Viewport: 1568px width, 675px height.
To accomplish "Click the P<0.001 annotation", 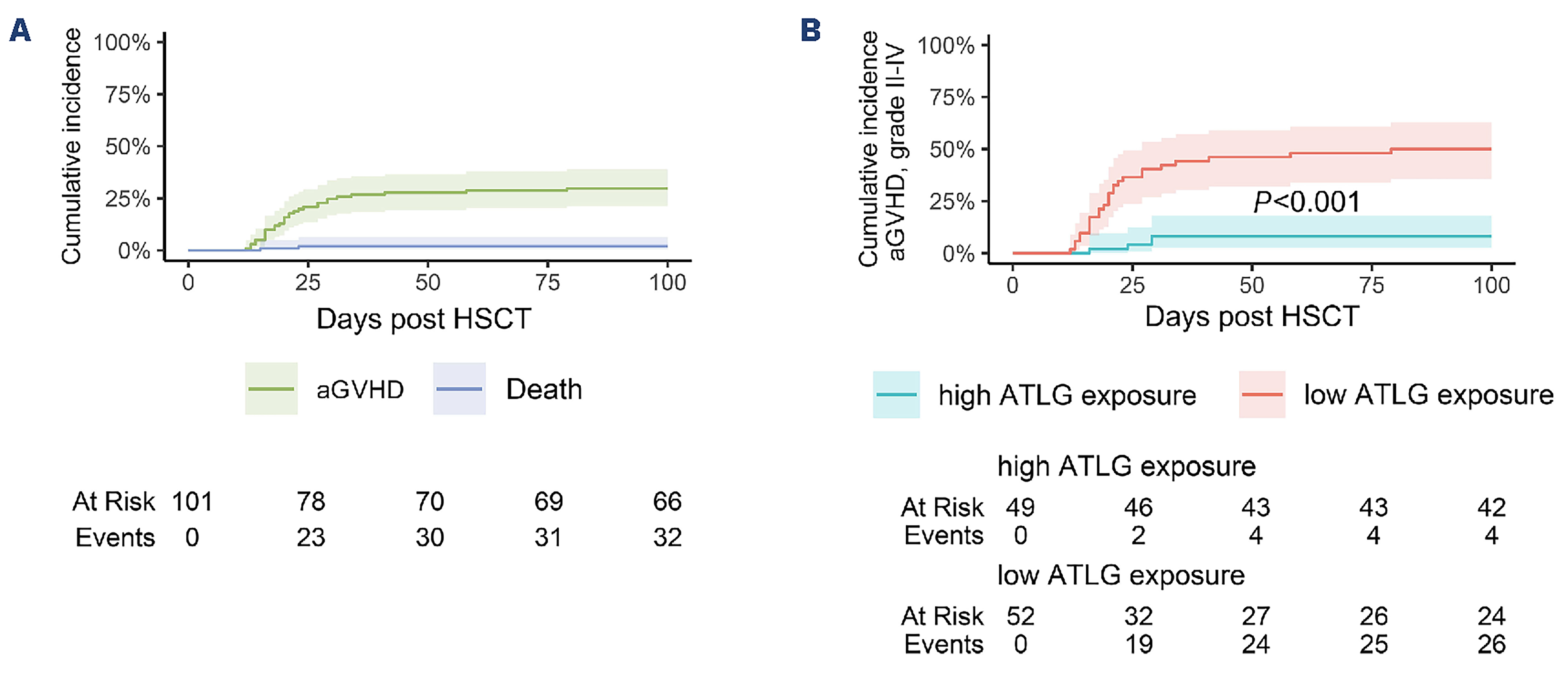I will click(1306, 202).
